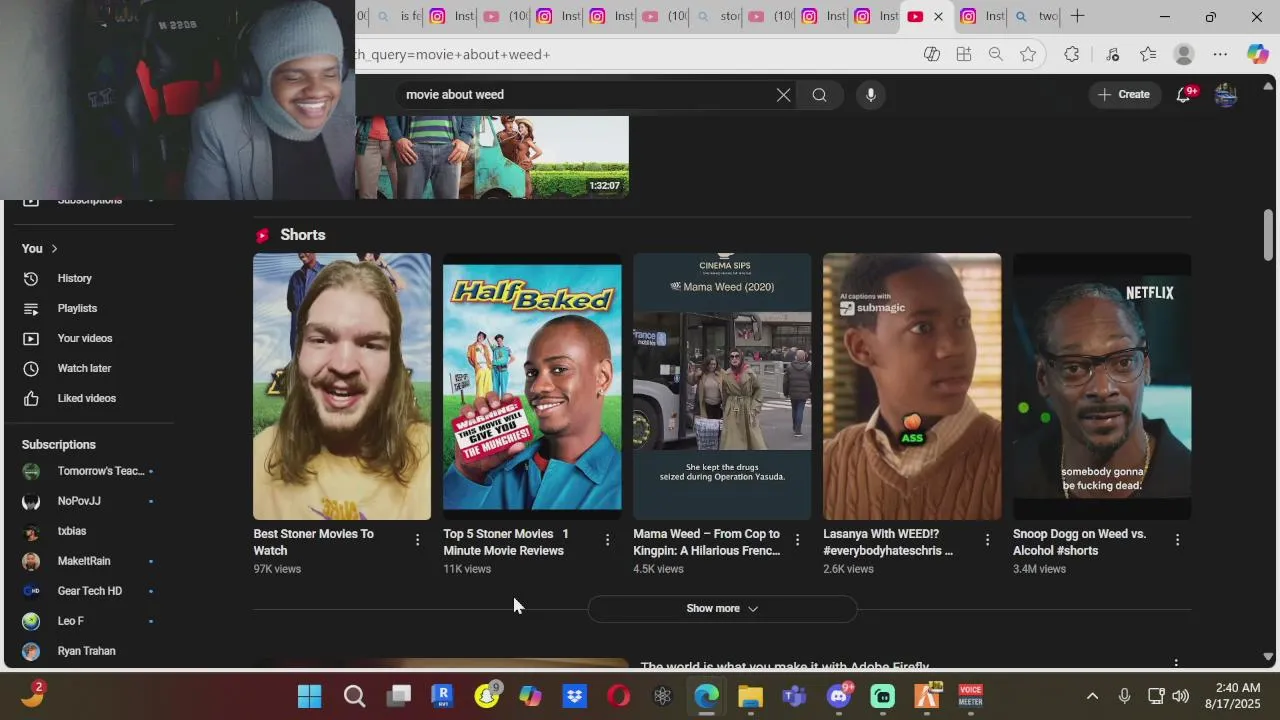The width and height of the screenshot is (1280, 720).
Task: Play 'Lasanya With WEED!?' short thumbnail
Action: pyautogui.click(x=912, y=386)
